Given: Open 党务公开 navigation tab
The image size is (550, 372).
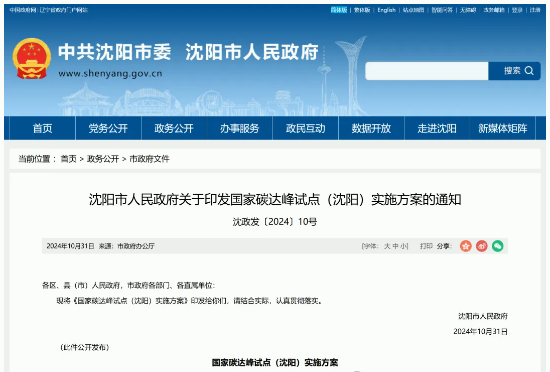Looking at the screenshot, I should point(108,128).
